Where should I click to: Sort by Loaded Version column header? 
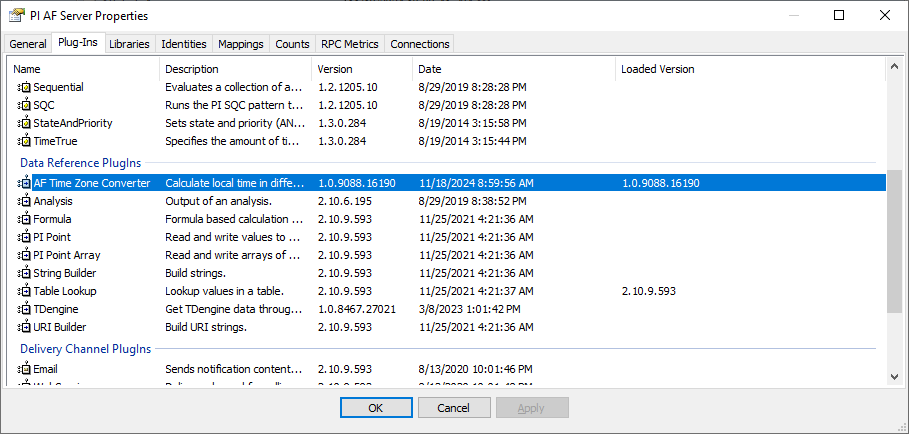750,69
